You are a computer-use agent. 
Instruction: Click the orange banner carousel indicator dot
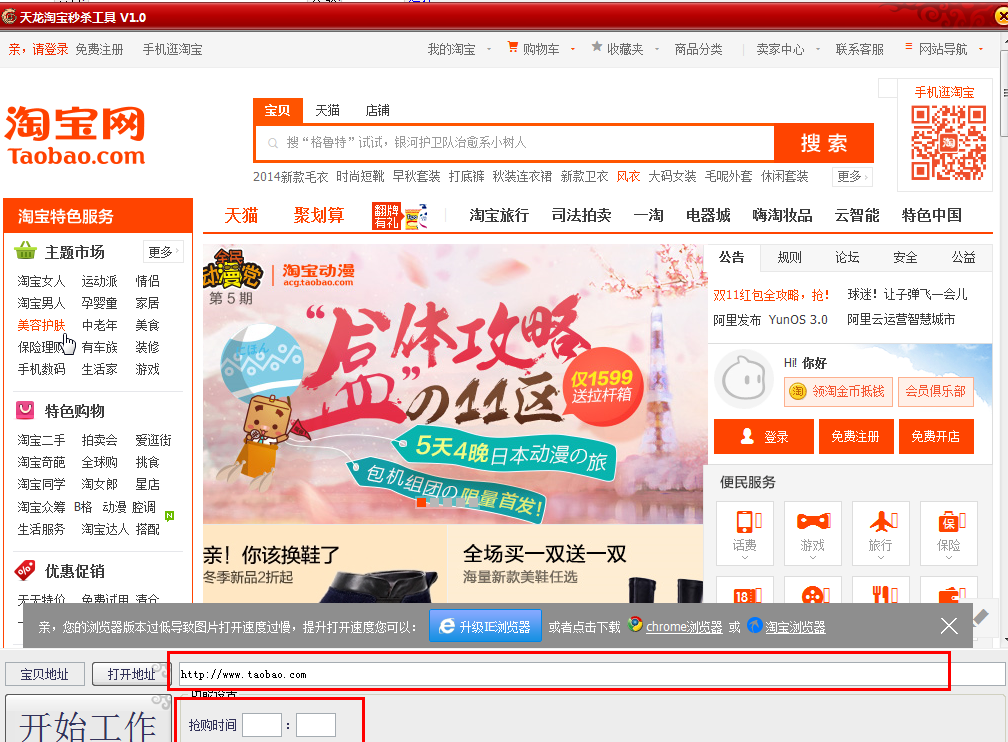tap(421, 502)
